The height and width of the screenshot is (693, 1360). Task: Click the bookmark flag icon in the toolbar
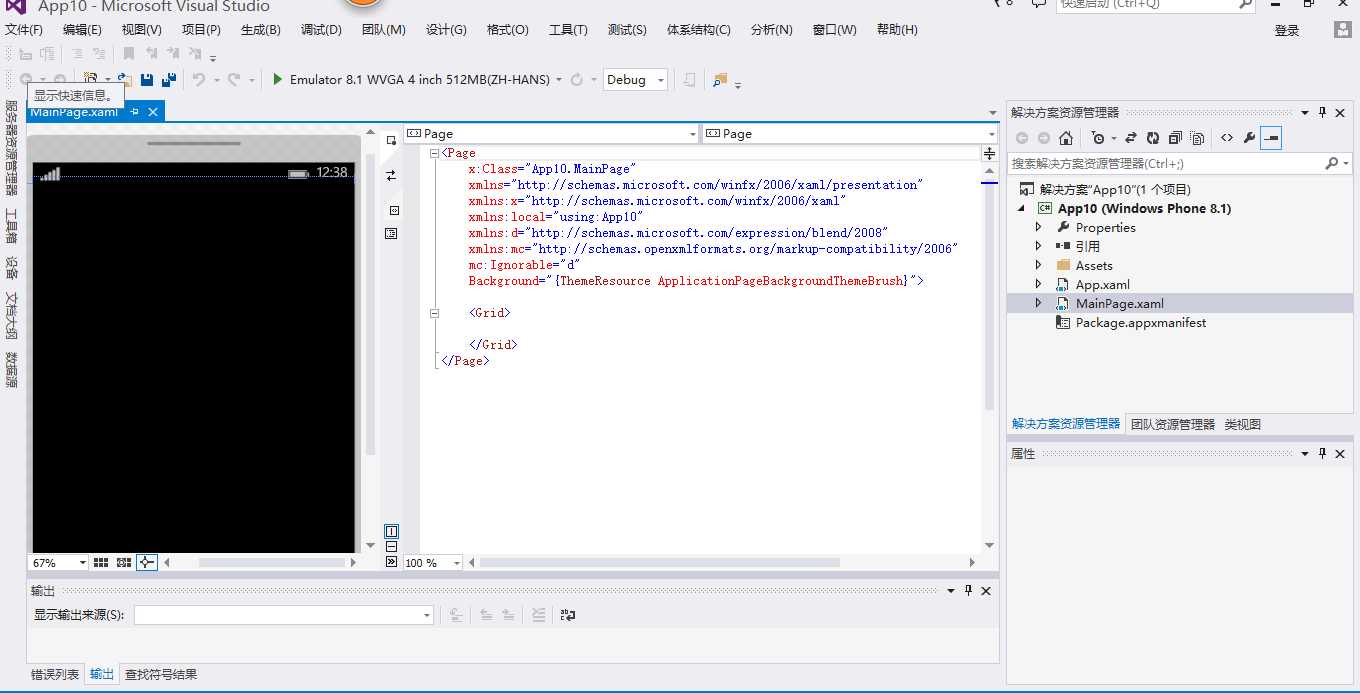[129, 53]
